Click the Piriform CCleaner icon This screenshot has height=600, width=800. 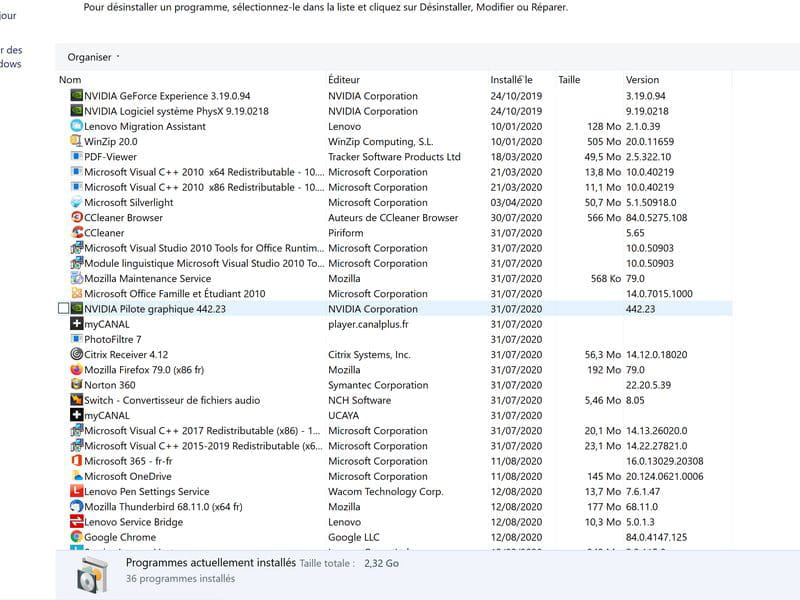tap(77, 233)
